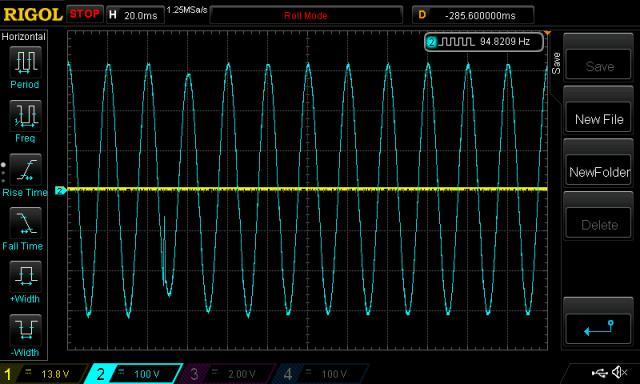Select the Freq measurement icon
The width and height of the screenshot is (640, 384).
pyautogui.click(x=25, y=115)
